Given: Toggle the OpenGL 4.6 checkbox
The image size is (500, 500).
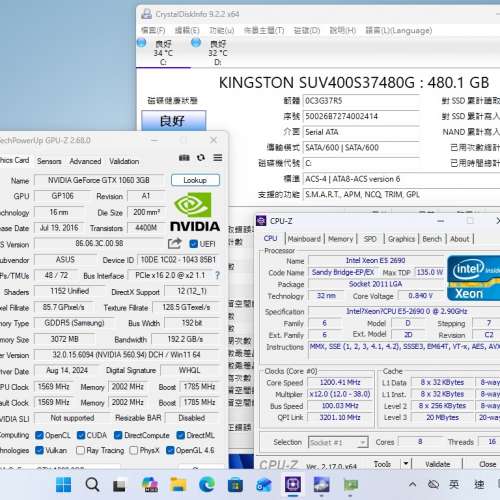Looking at the screenshot, I should point(170,450).
